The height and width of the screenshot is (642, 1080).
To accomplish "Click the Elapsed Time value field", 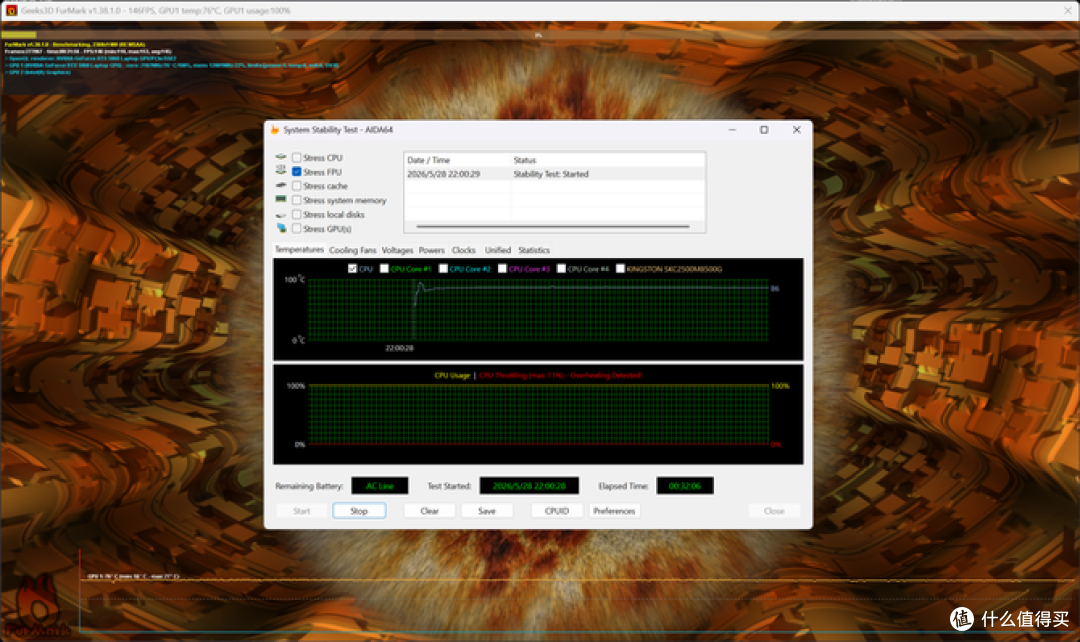I will (685, 486).
